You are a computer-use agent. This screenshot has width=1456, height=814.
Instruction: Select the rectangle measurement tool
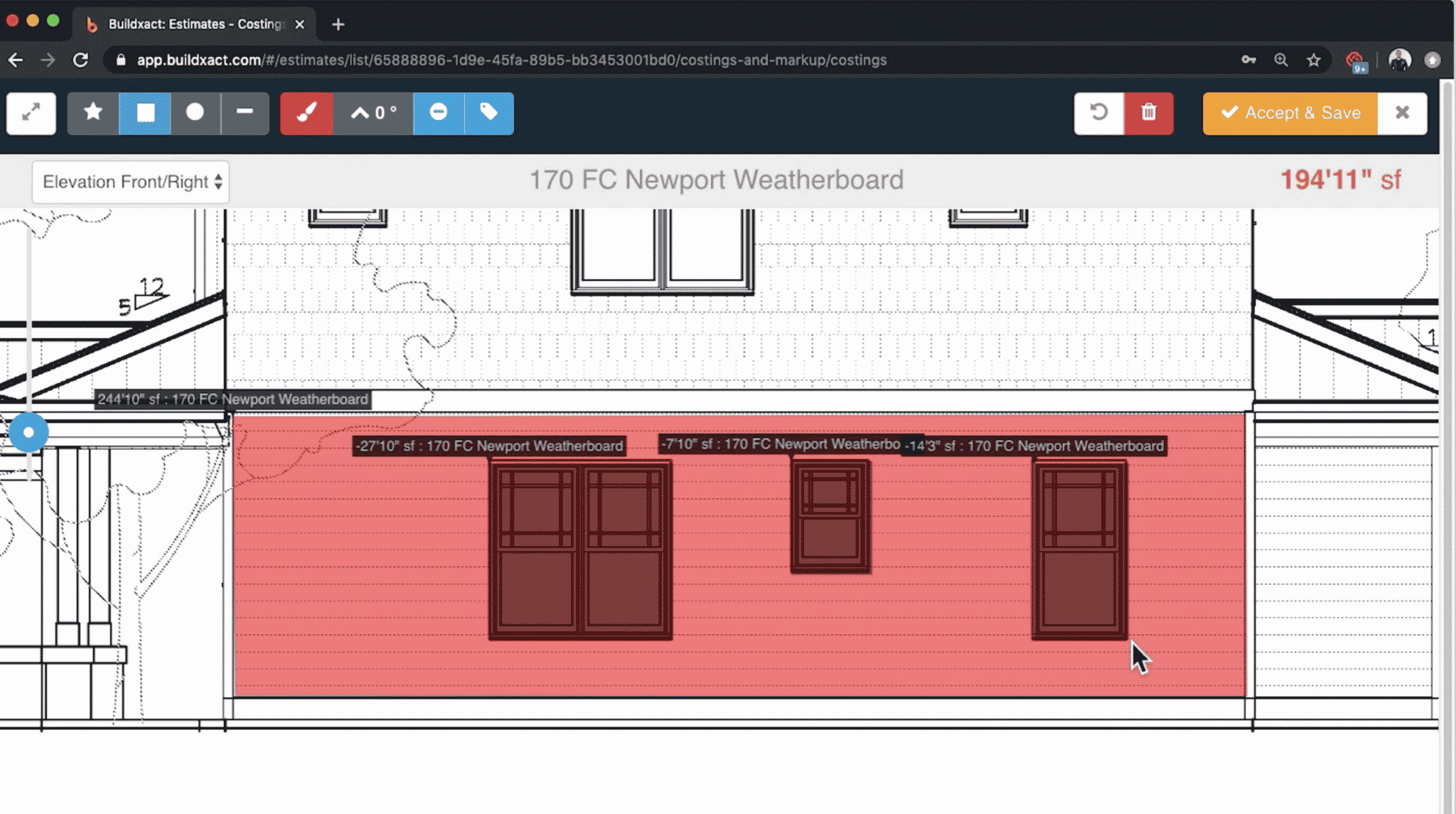pos(144,113)
